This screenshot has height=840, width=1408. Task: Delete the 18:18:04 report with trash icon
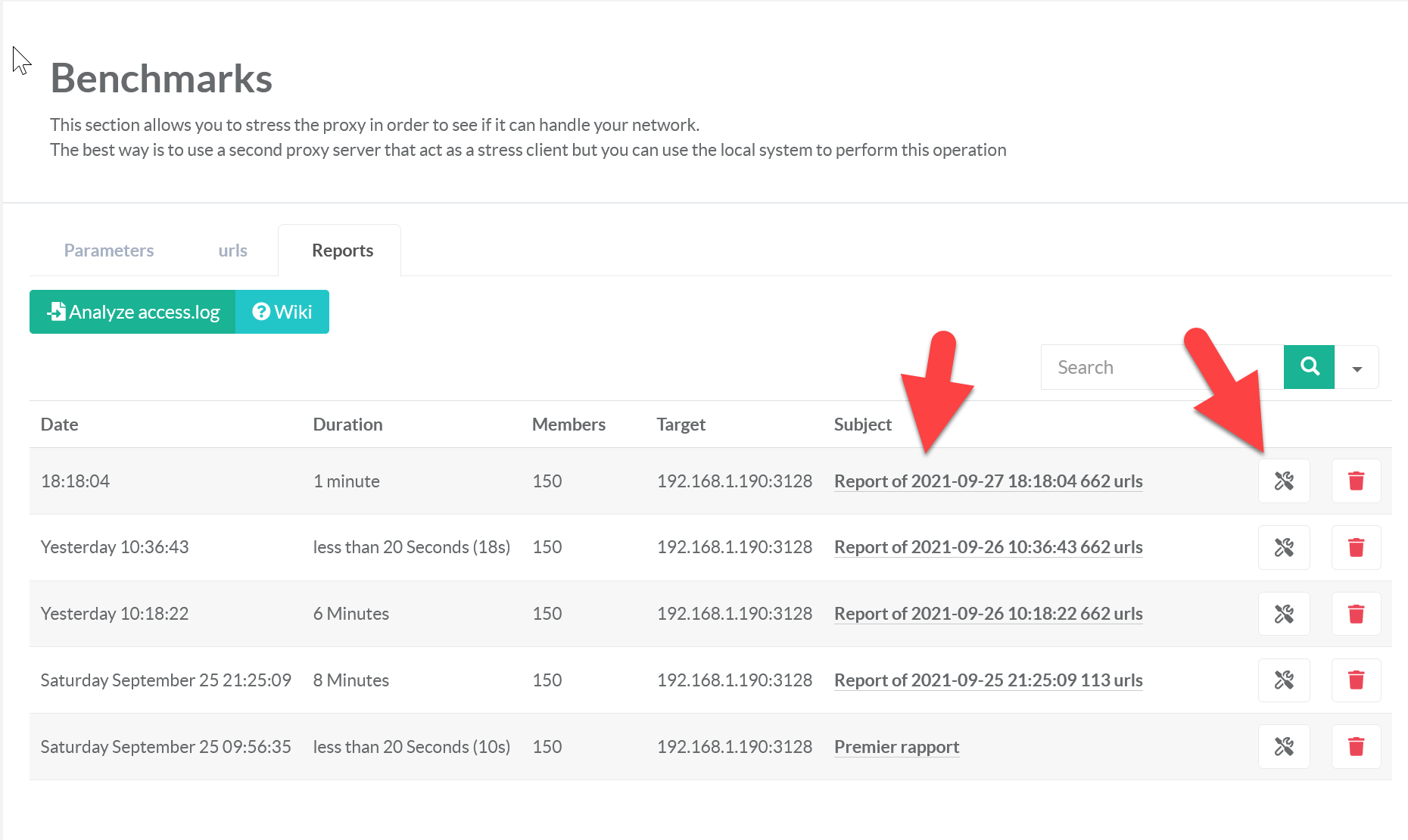pyautogui.click(x=1356, y=481)
